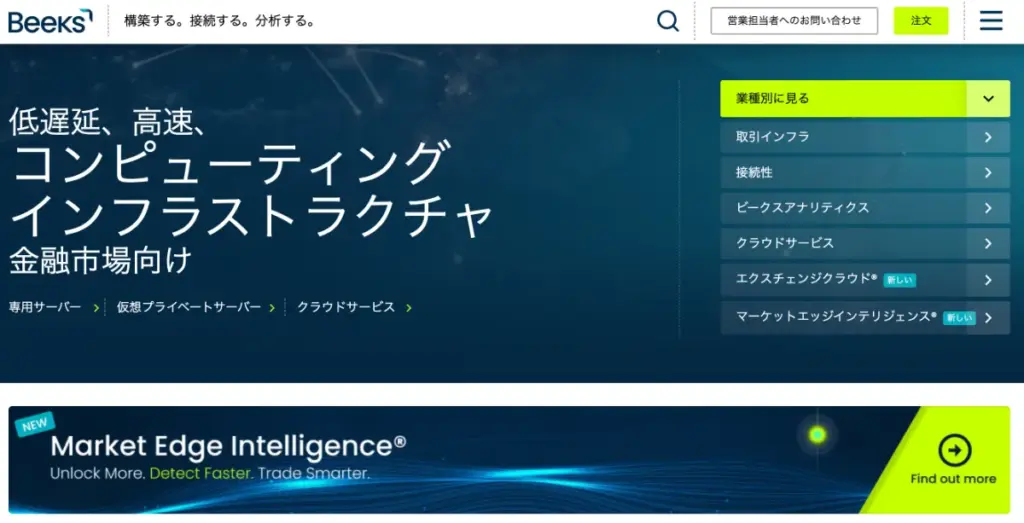Follow the 専用サーバー link
The image size is (1024, 523).
[x=45, y=307]
